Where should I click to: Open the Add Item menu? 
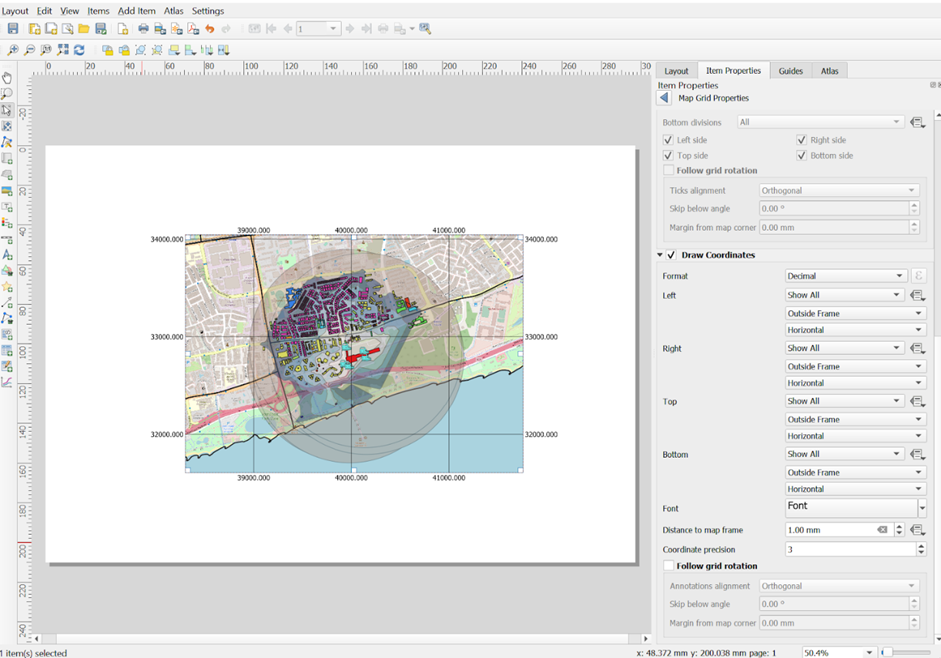click(136, 11)
